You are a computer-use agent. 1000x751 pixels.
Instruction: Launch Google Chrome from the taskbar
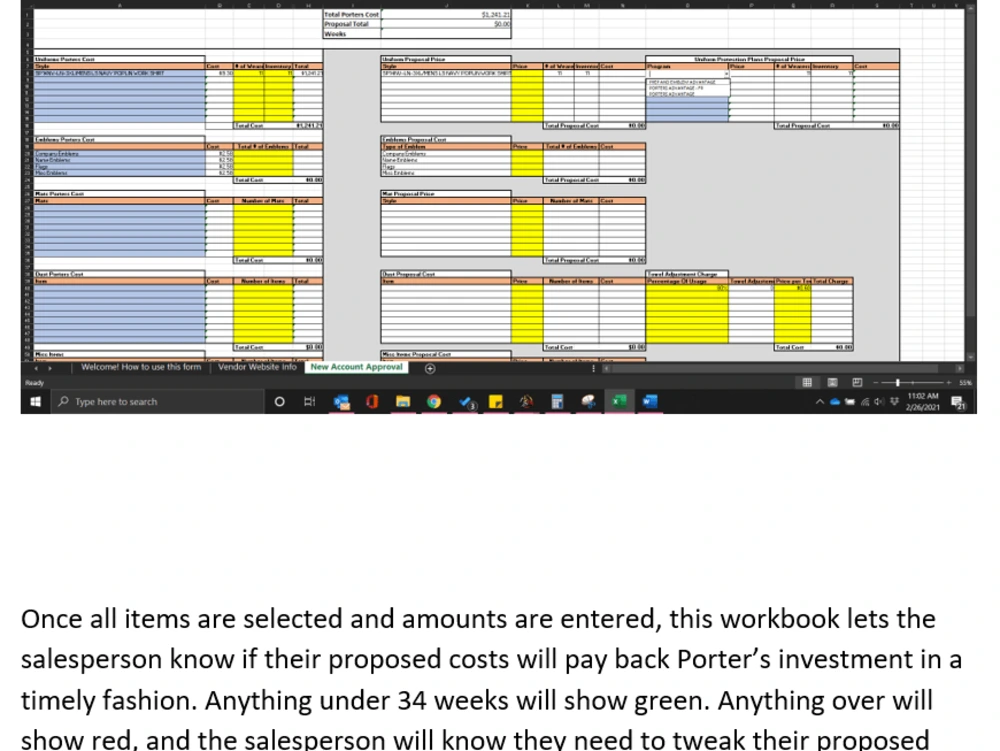tap(434, 402)
